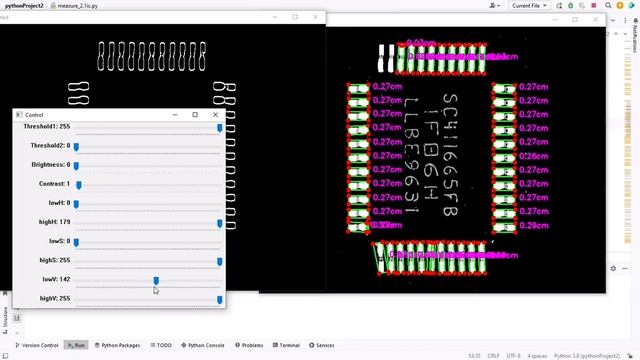640x360 pixels.
Task: Open the user account dropdown in PyCharm
Action: (495, 6)
